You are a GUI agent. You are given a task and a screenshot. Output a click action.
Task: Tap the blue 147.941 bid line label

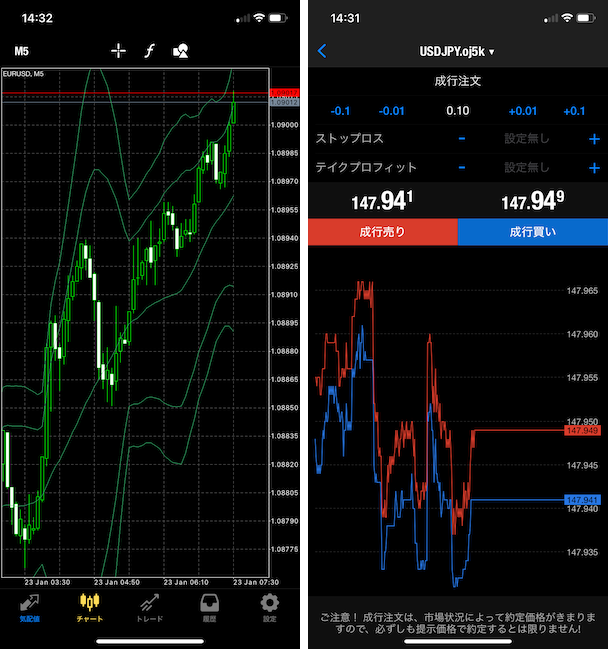pyautogui.click(x=582, y=500)
